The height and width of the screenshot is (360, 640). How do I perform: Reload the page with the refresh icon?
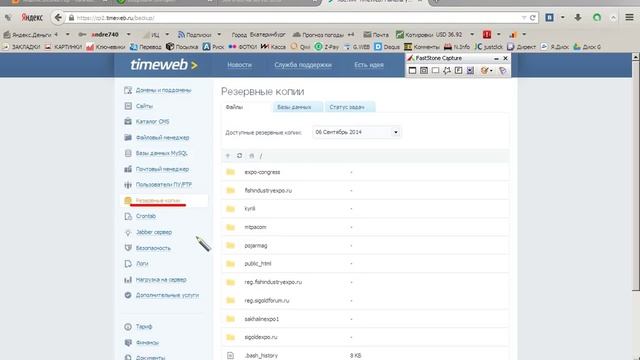coord(532,18)
